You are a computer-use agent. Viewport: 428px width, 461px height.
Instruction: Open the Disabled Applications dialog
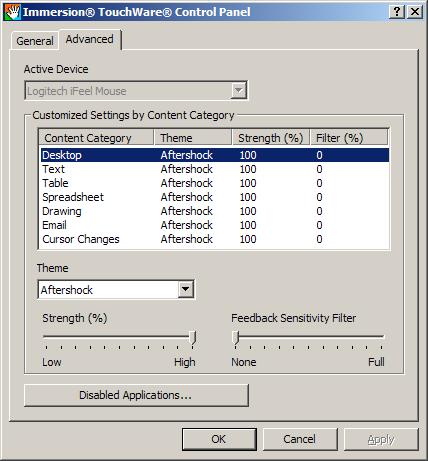[136, 395]
